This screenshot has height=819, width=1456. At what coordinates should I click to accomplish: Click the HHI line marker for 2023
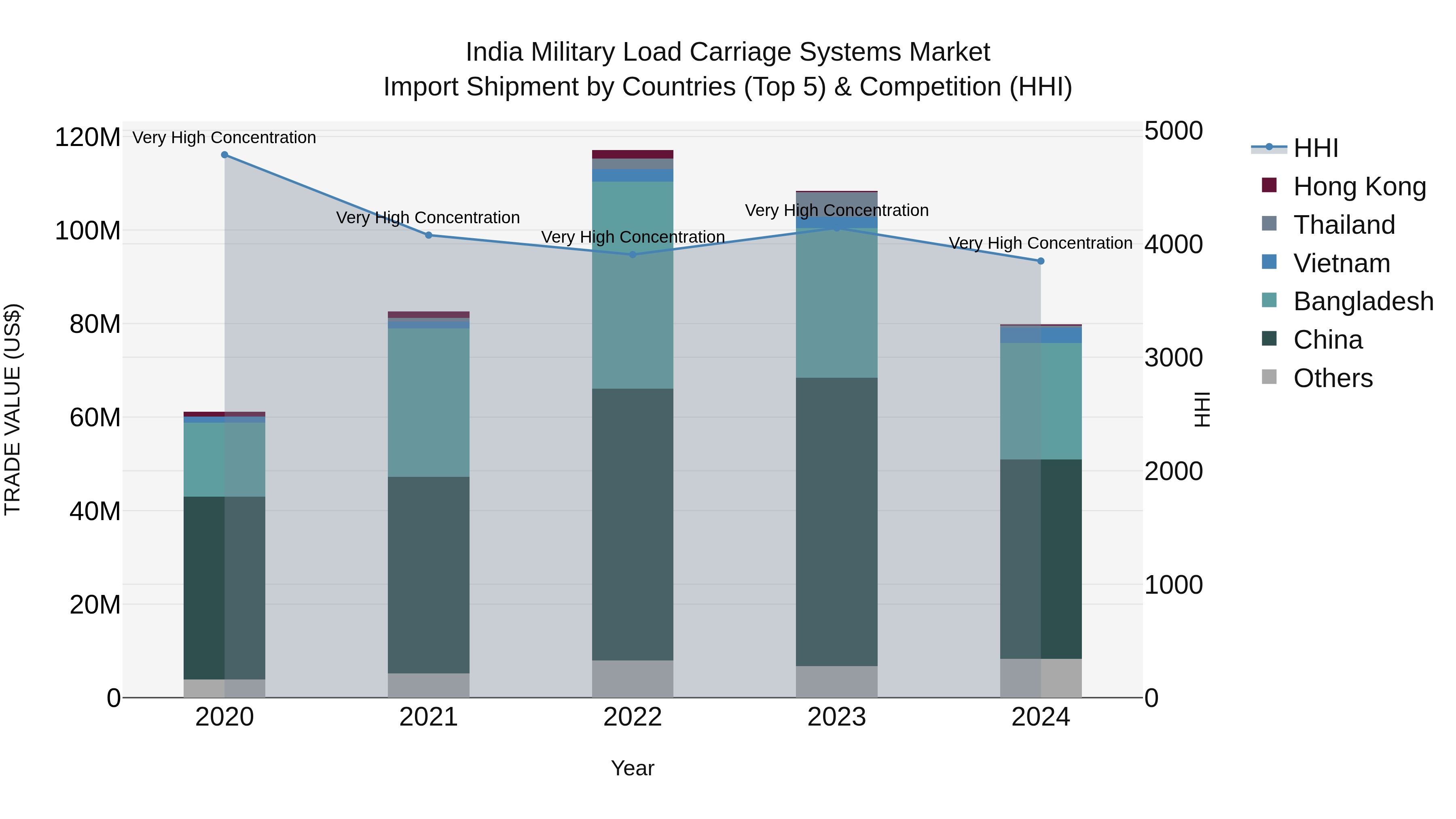point(837,228)
